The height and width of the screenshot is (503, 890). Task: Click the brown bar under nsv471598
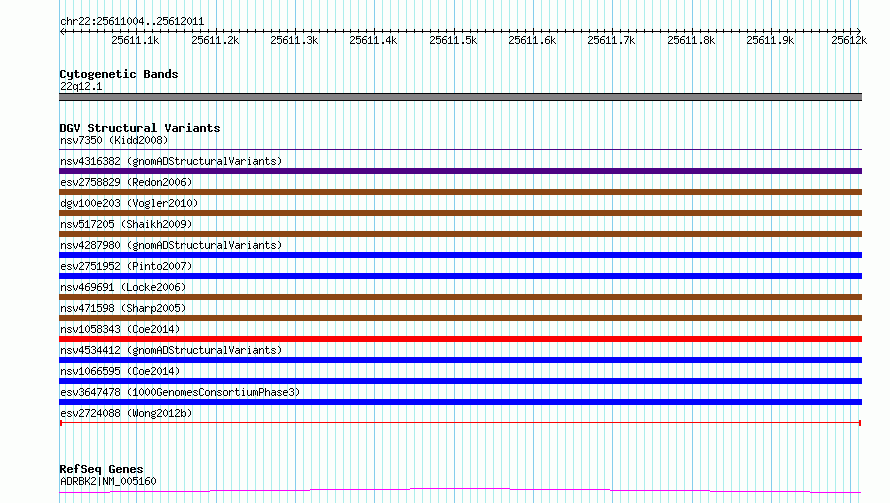coord(460,318)
